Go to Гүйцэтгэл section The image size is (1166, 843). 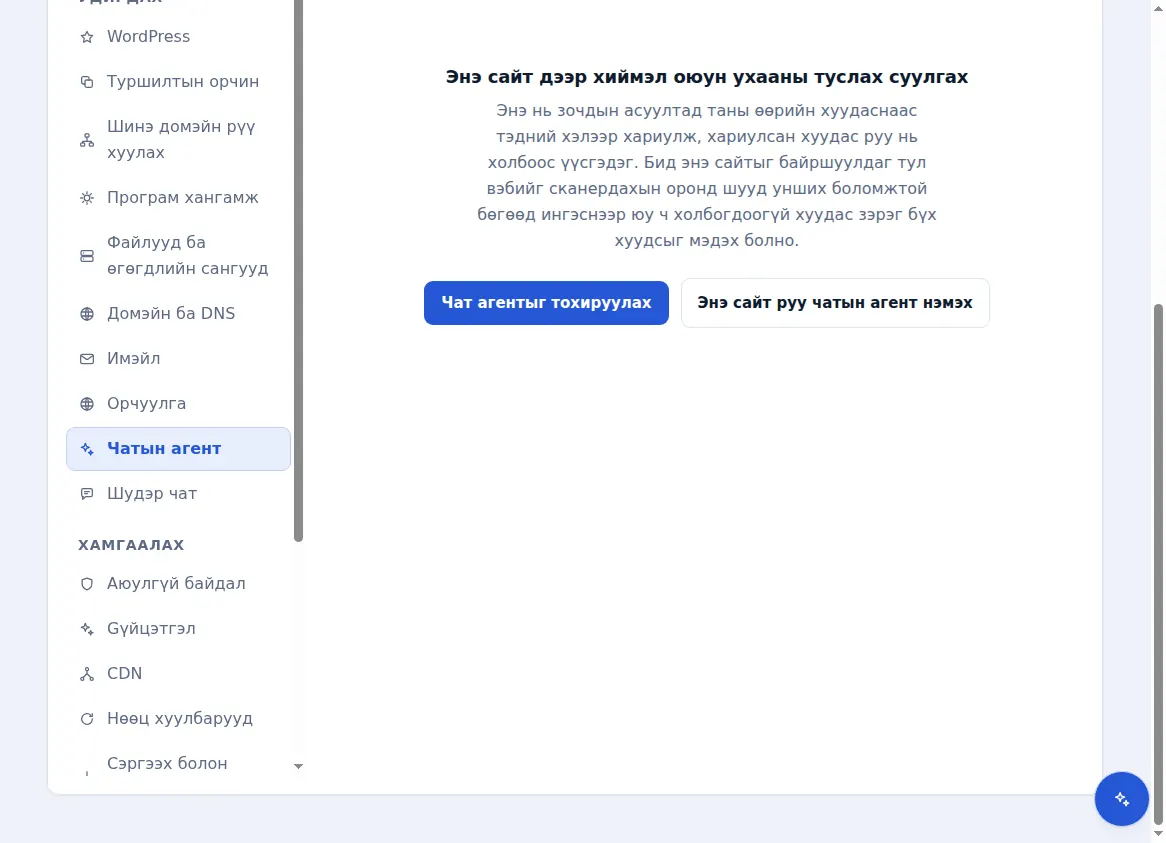(x=178, y=629)
